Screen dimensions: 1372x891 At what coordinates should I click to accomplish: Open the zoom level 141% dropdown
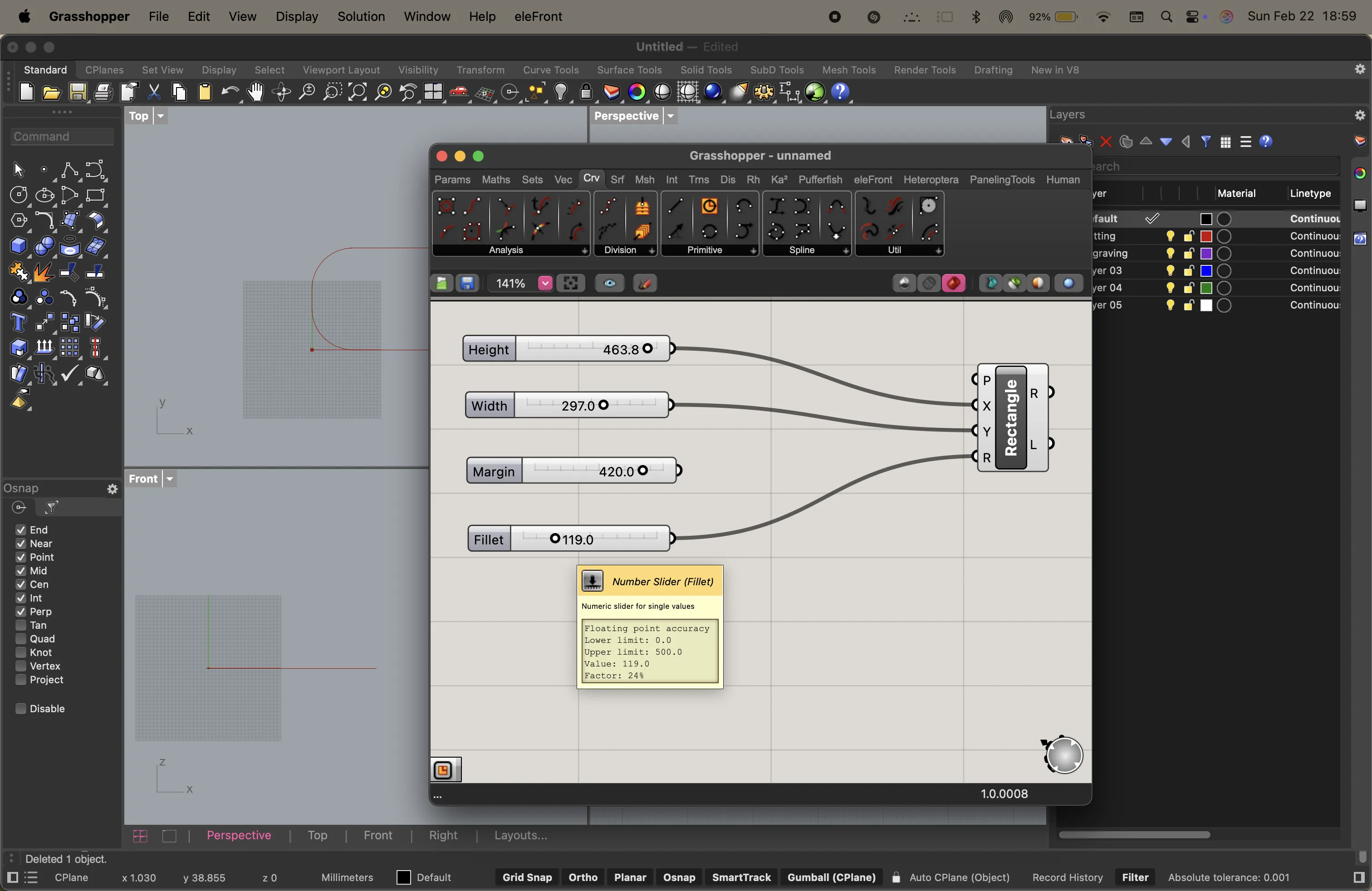point(545,283)
